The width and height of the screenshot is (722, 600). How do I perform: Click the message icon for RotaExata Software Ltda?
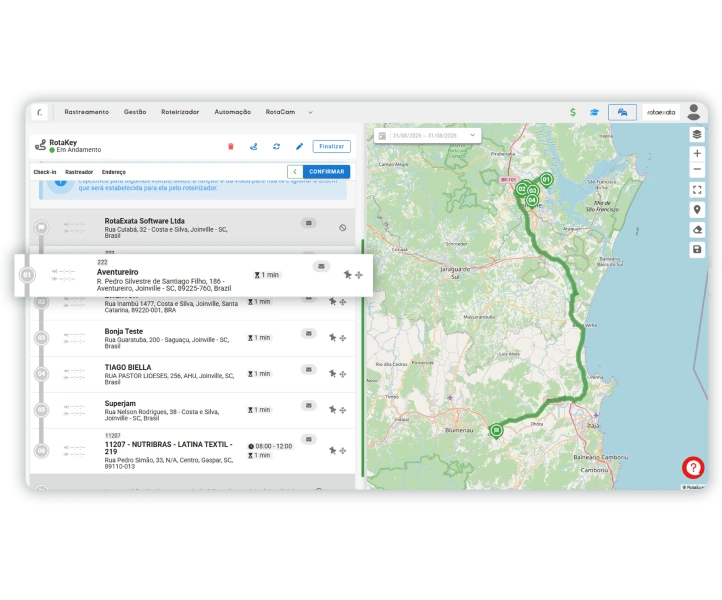pos(309,223)
